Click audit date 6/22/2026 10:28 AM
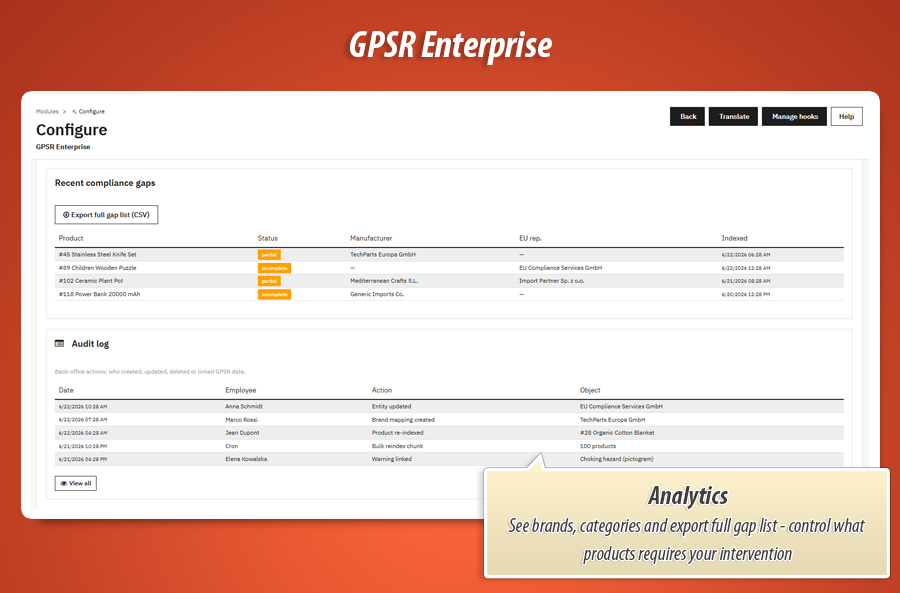The width and height of the screenshot is (900, 593). coord(83,406)
